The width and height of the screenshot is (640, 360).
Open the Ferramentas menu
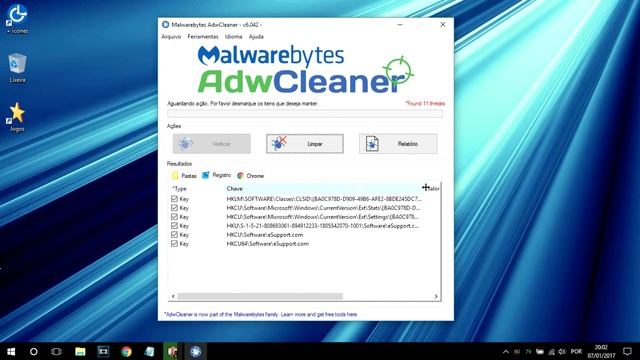[x=203, y=37]
